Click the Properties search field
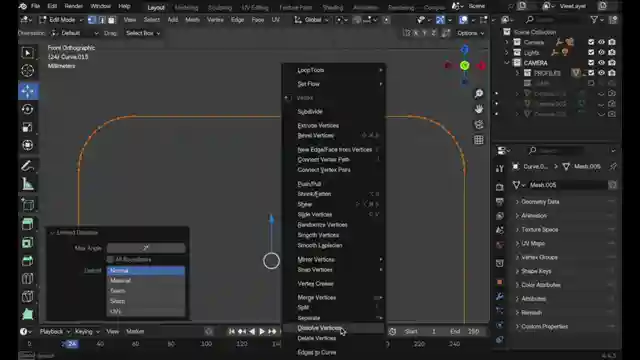The width and height of the screenshot is (640, 360). coord(567,151)
